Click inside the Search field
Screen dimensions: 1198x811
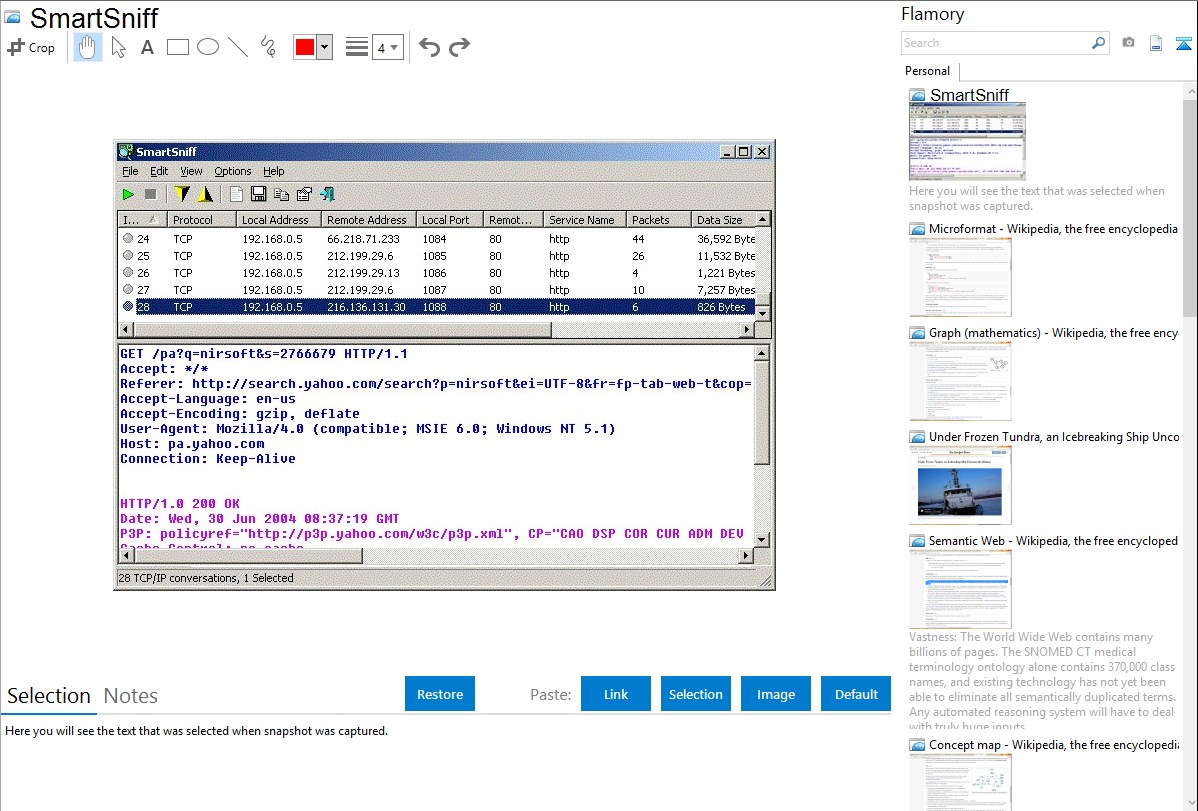(x=995, y=43)
